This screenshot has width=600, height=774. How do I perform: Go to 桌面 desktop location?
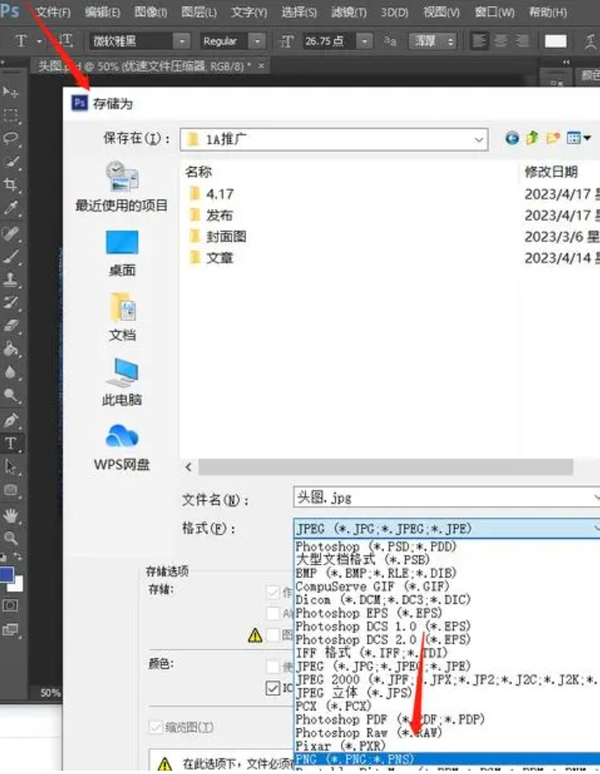click(122, 254)
